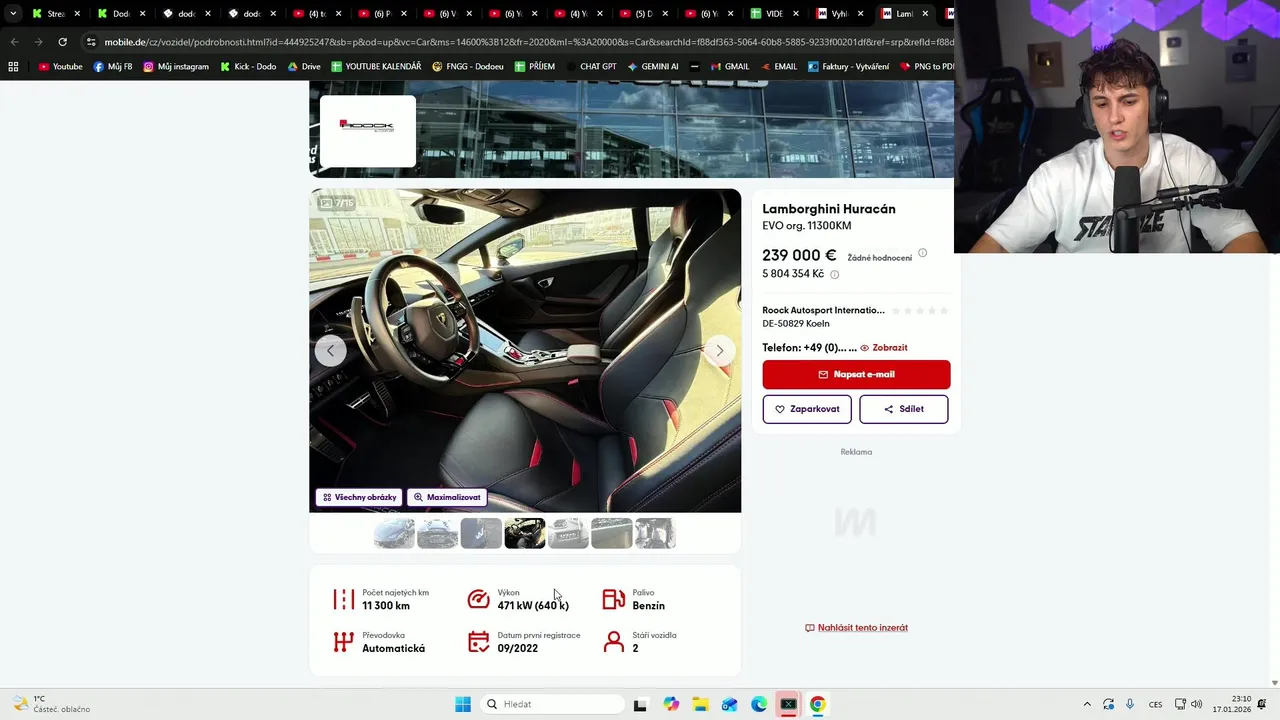Close the active Lamb tab
This screenshot has width=1280, height=720.
click(x=925, y=14)
